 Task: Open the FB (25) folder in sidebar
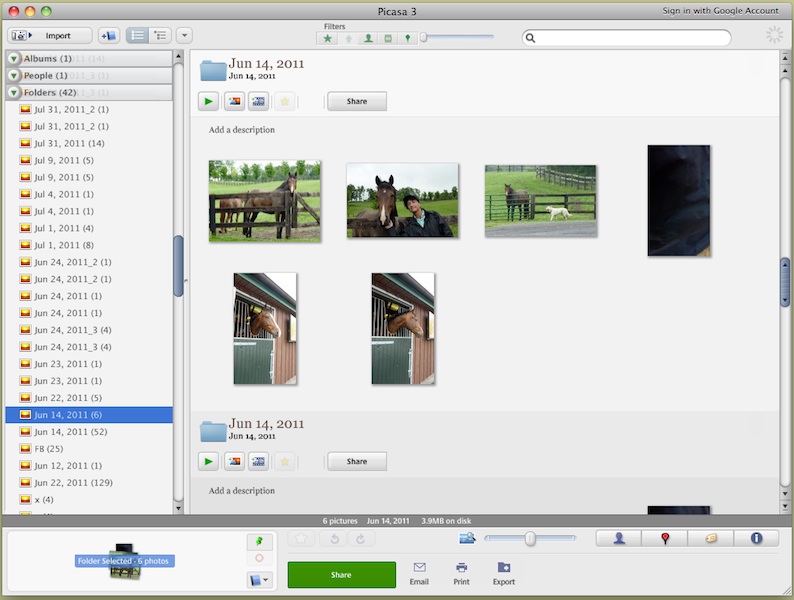(x=48, y=448)
